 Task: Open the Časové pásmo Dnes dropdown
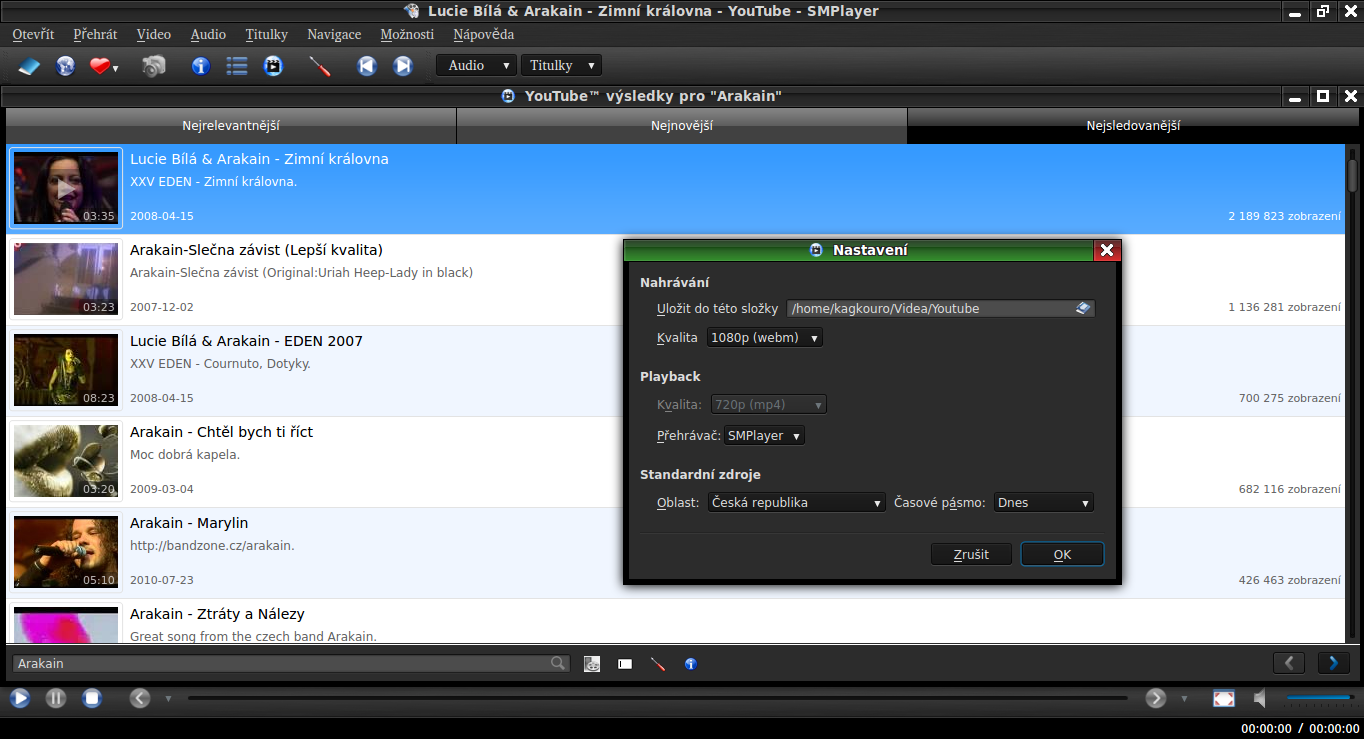click(1044, 502)
